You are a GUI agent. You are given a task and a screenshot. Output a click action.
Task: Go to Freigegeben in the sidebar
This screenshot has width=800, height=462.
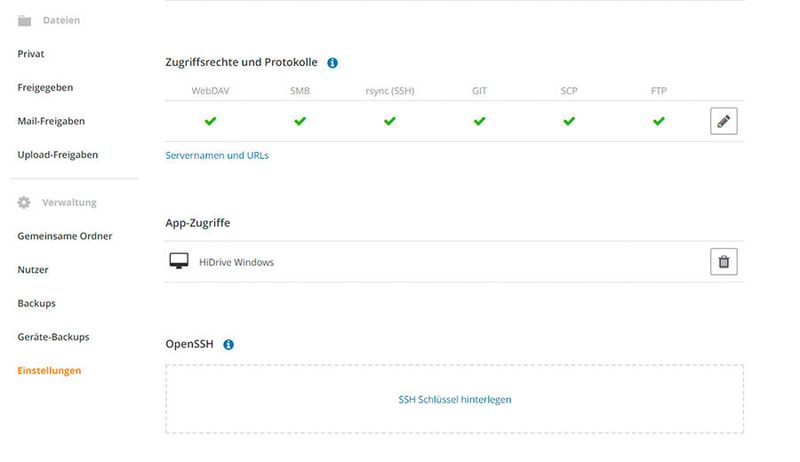coord(45,87)
